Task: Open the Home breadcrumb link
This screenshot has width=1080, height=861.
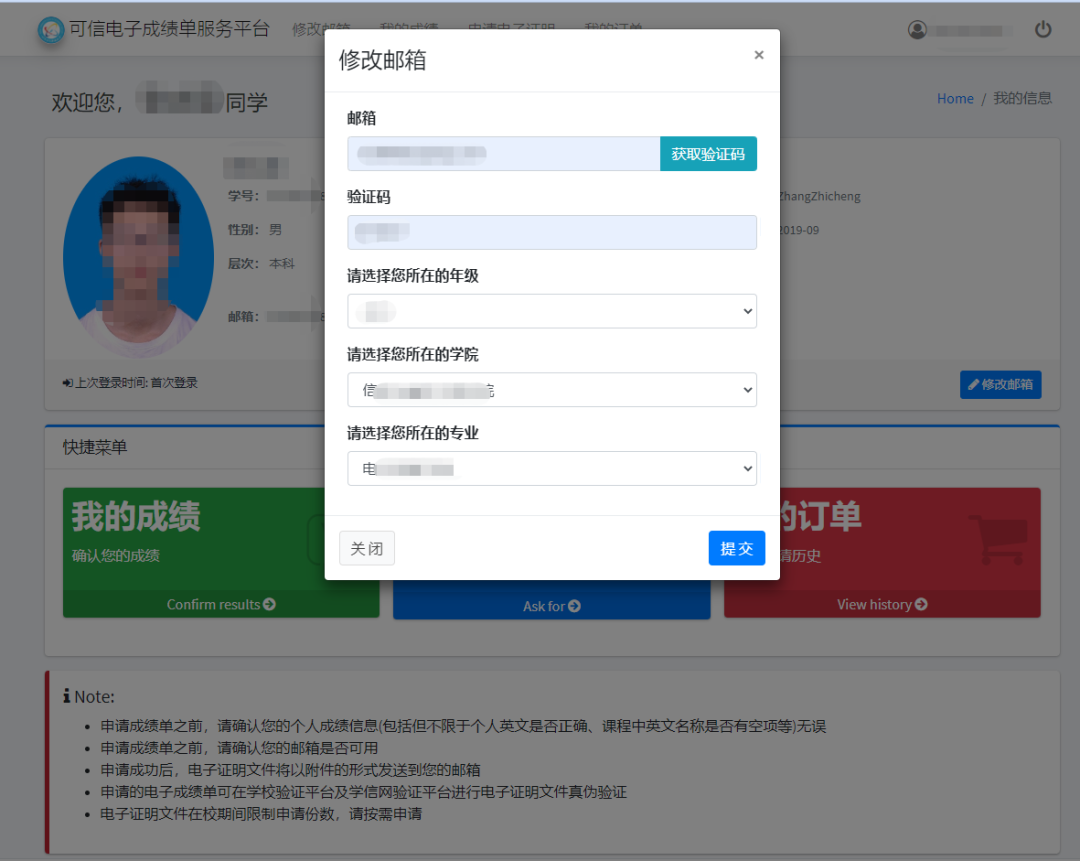Action: pyautogui.click(x=955, y=98)
